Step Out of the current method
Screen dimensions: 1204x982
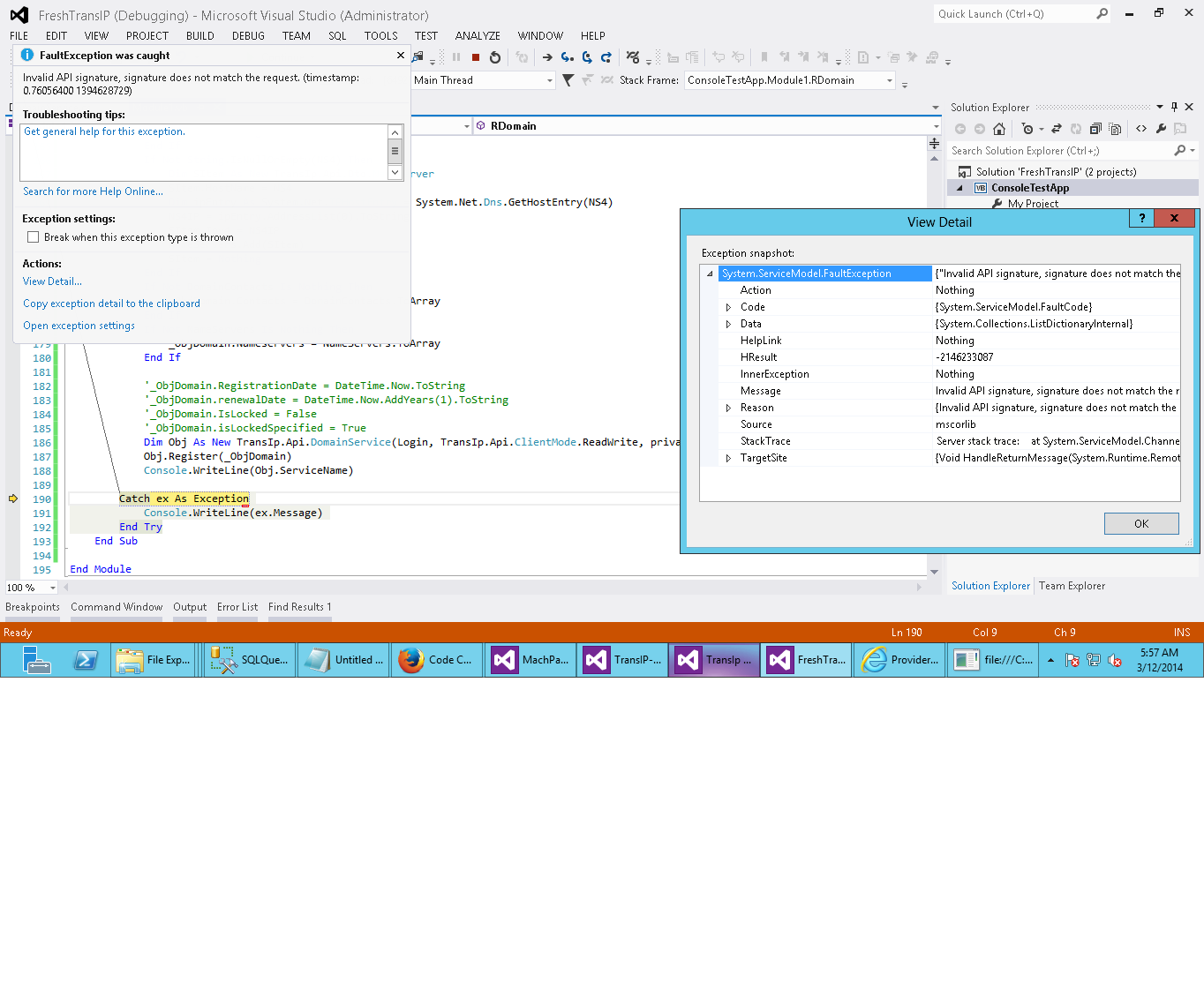point(606,57)
